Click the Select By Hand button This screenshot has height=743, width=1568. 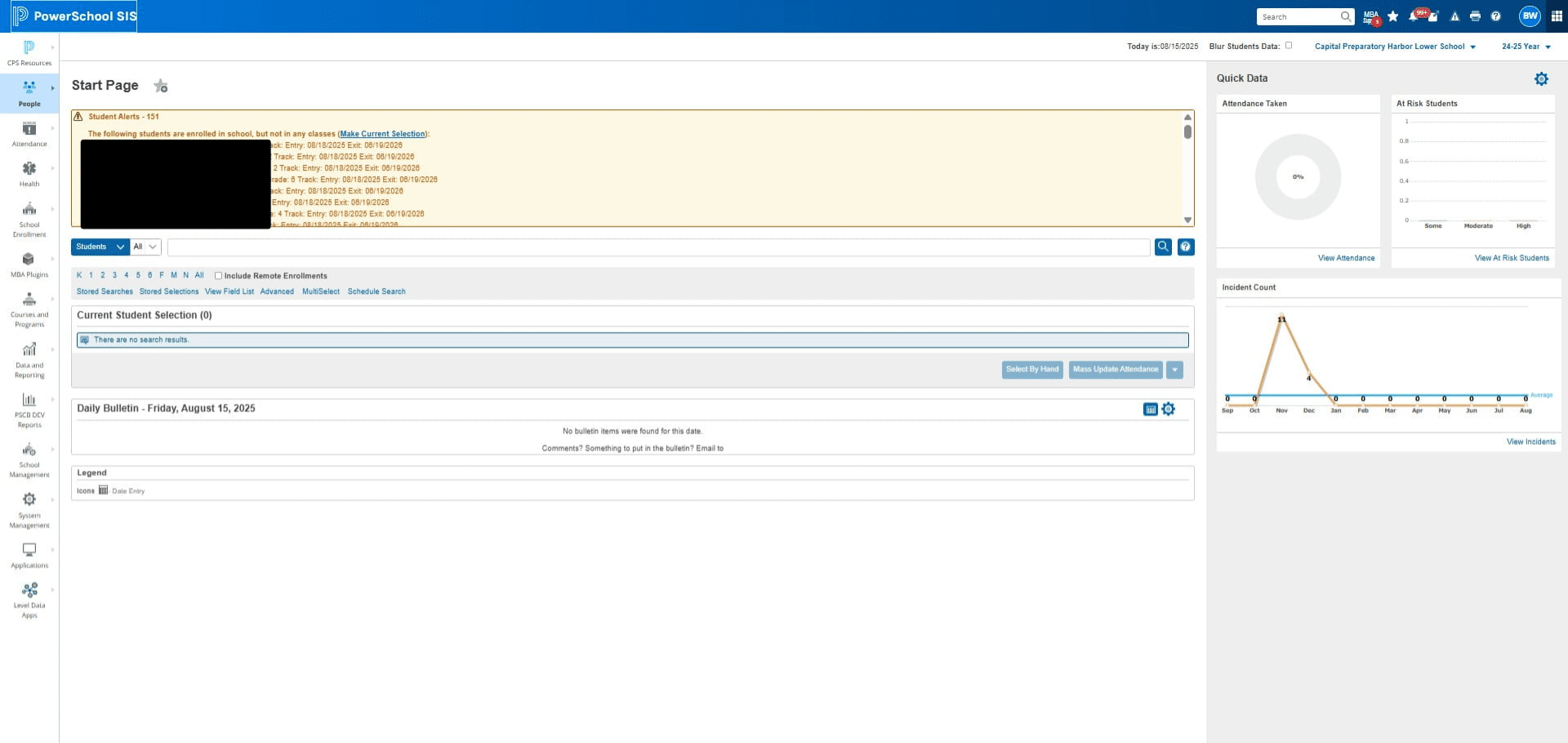pos(1032,370)
